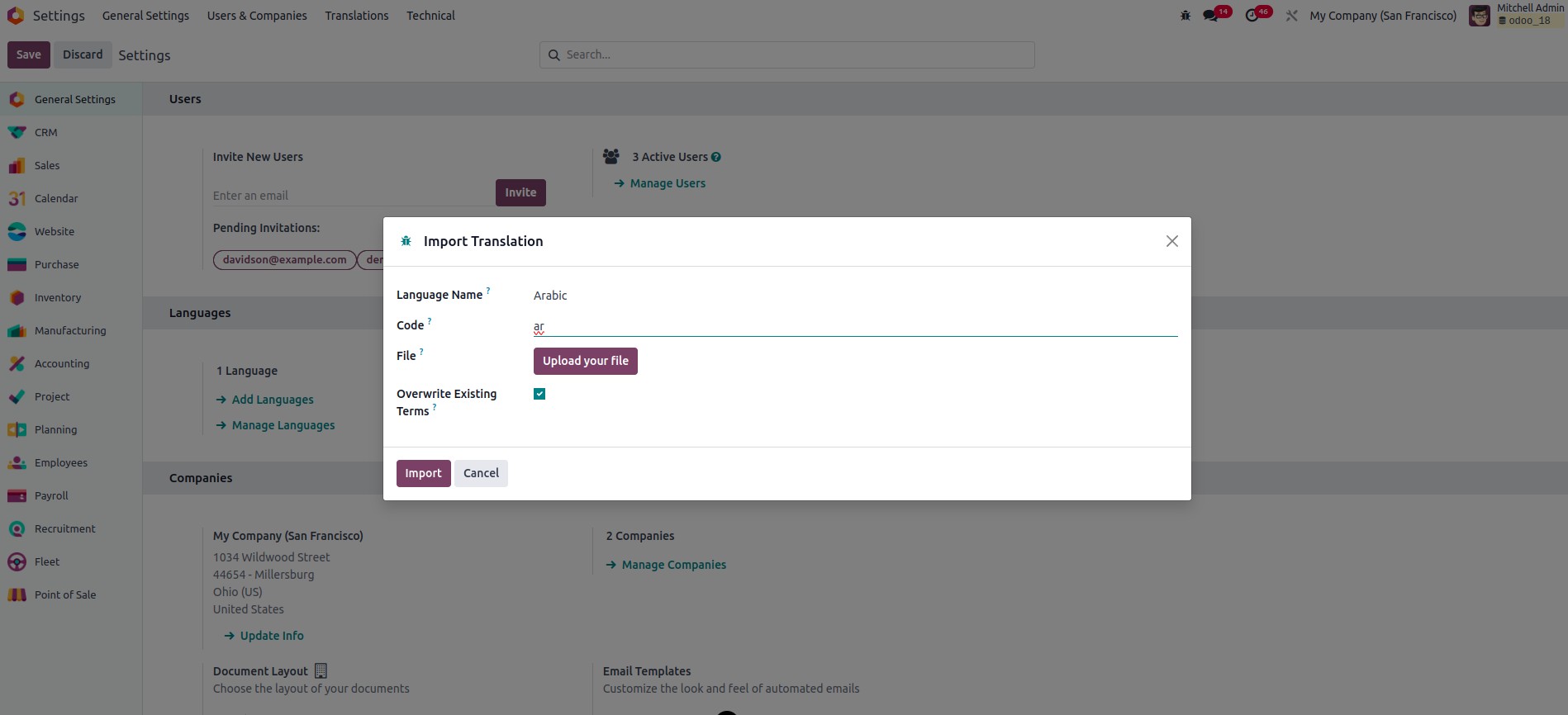Open CRM settings from sidebar icon
1568x715 pixels.
(17, 132)
